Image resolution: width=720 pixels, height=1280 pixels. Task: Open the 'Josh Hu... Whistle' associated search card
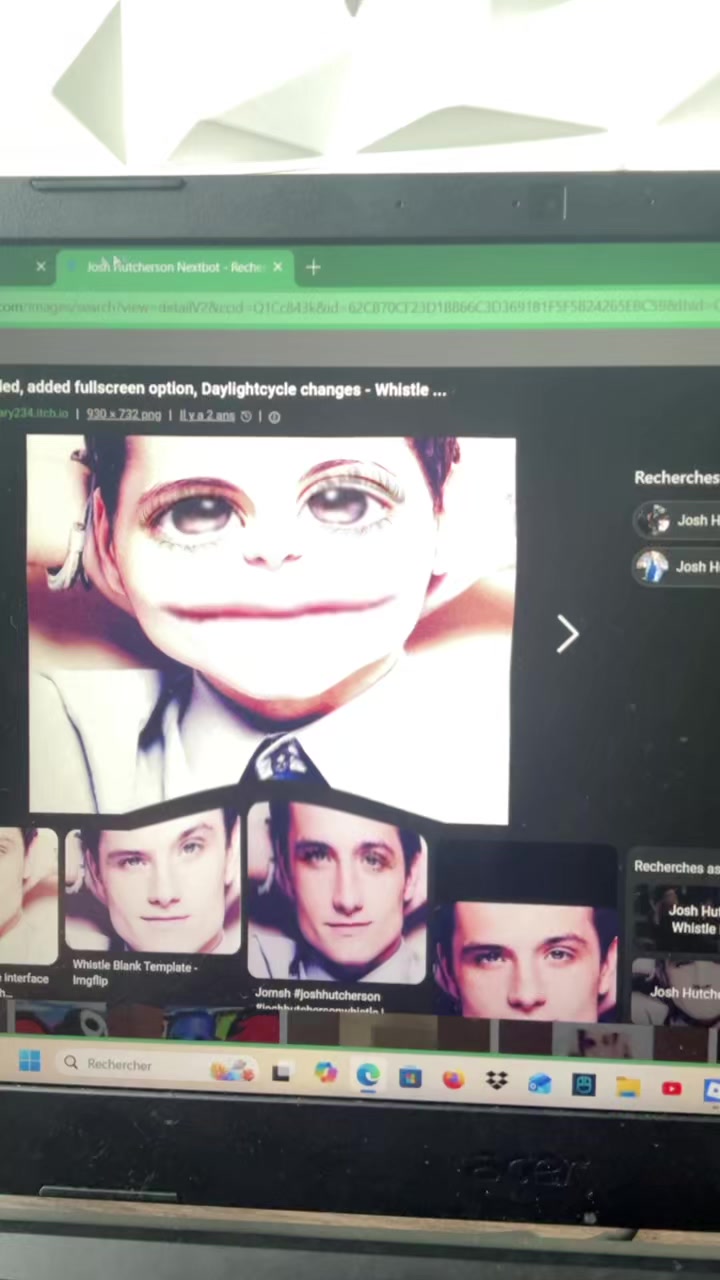[x=676, y=919]
